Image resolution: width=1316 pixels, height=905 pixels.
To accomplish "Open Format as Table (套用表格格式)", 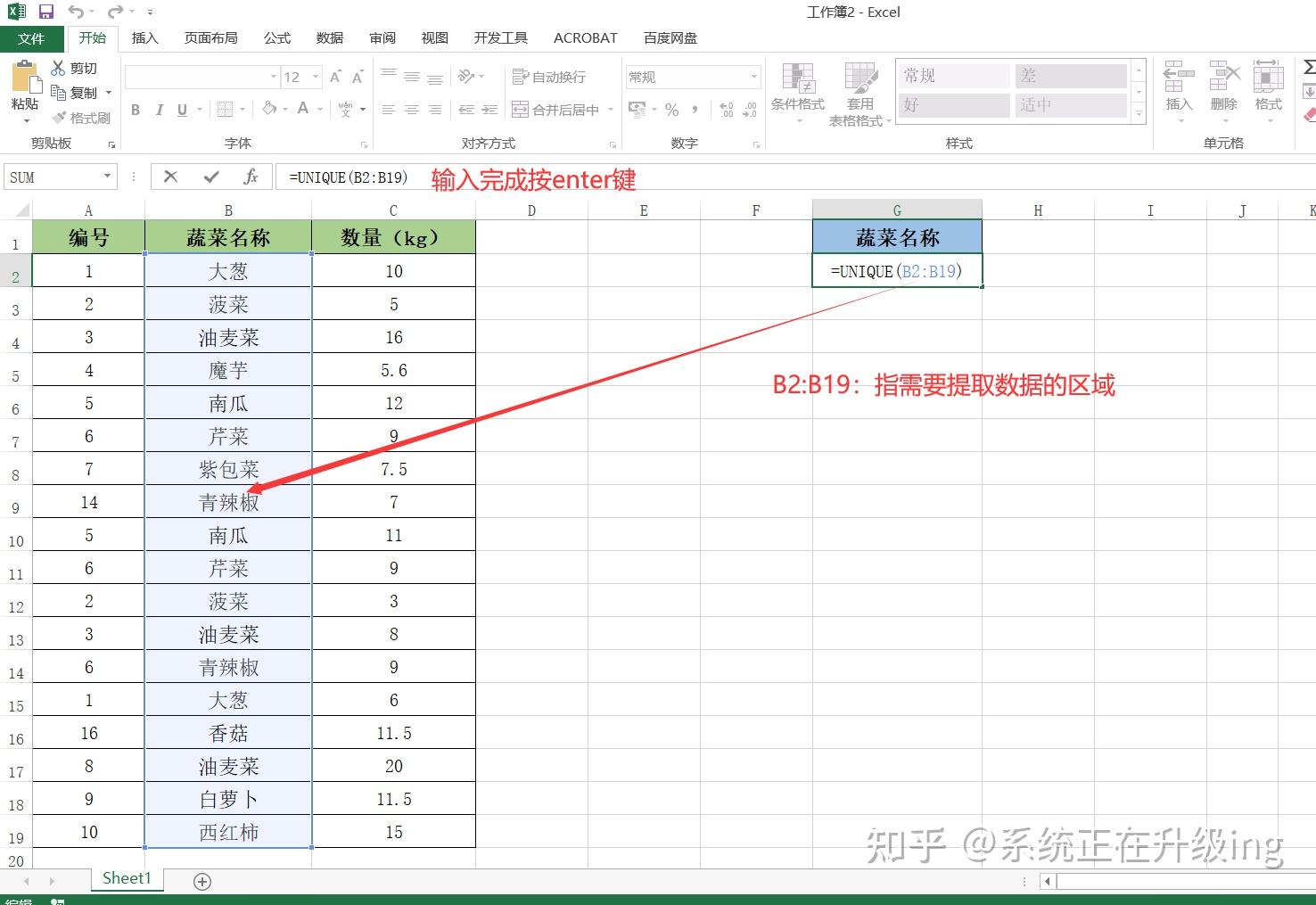I will click(860, 94).
